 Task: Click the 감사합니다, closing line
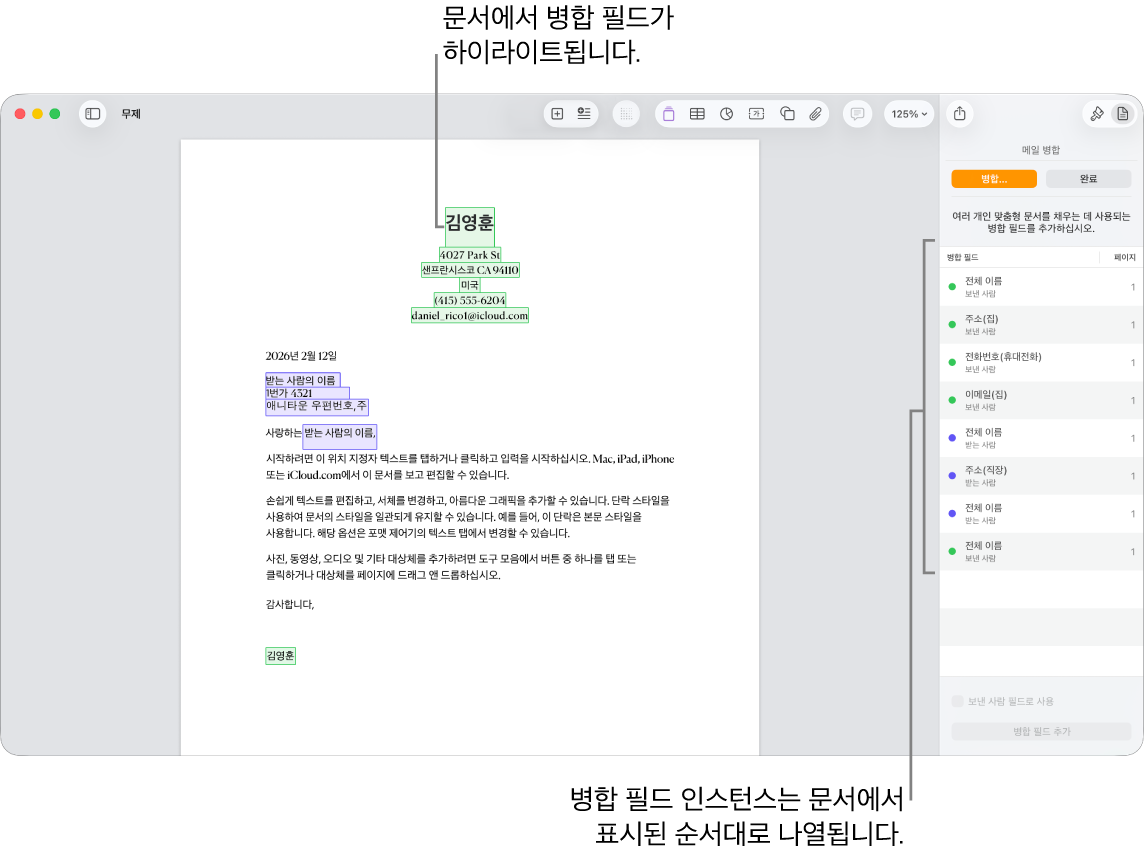point(290,604)
